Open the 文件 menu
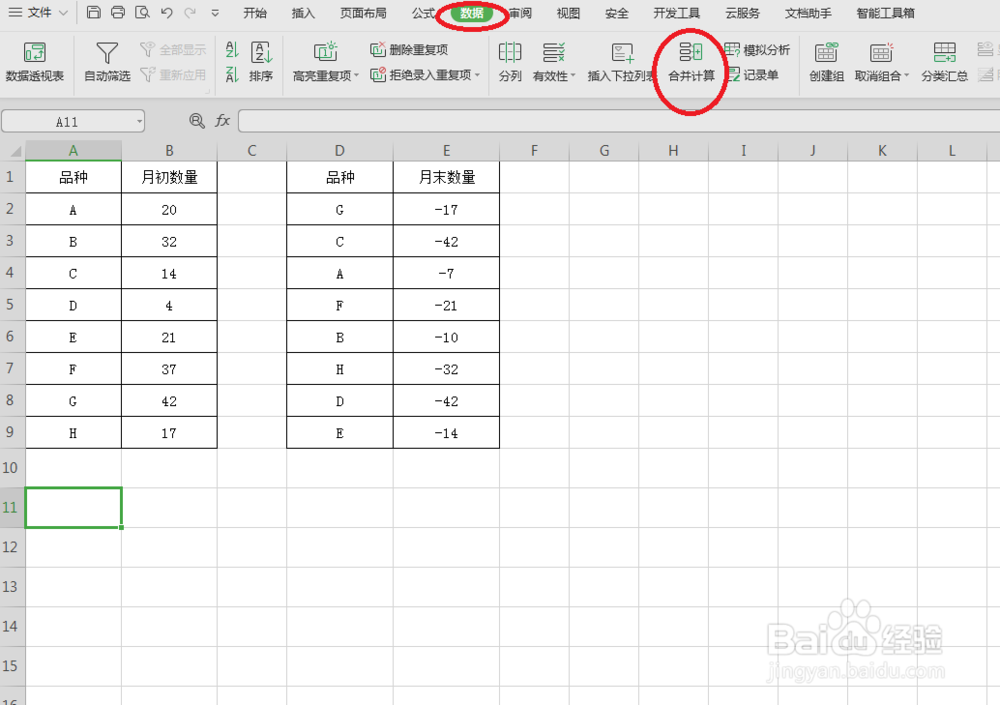 (38, 13)
